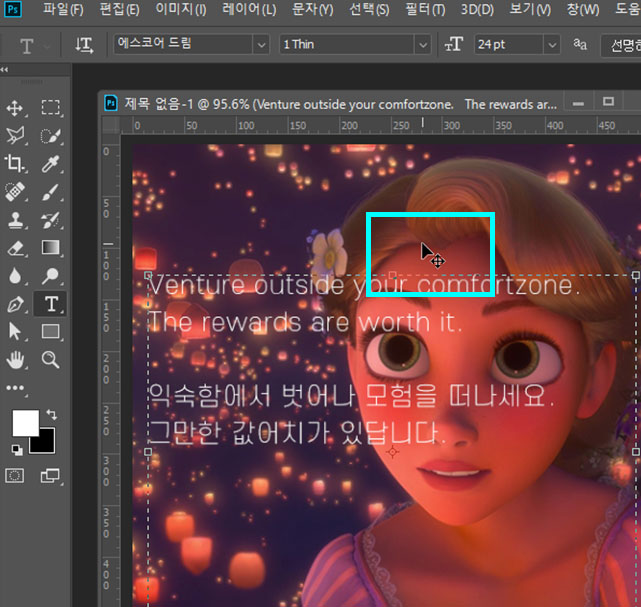The height and width of the screenshot is (607, 641).
Task: Select the Crop tool
Action: pos(15,163)
